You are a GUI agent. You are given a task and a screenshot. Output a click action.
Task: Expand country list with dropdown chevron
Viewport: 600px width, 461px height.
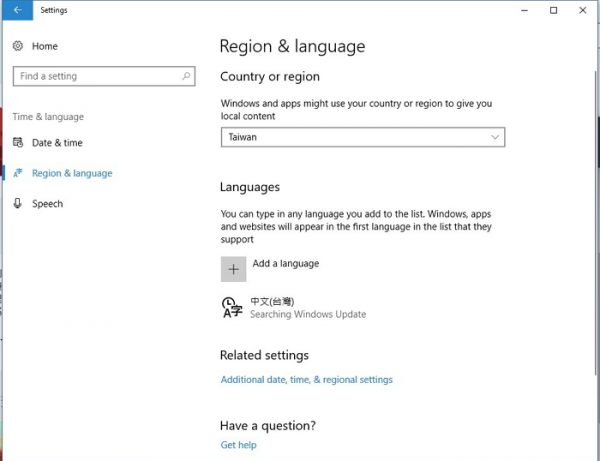click(495, 137)
